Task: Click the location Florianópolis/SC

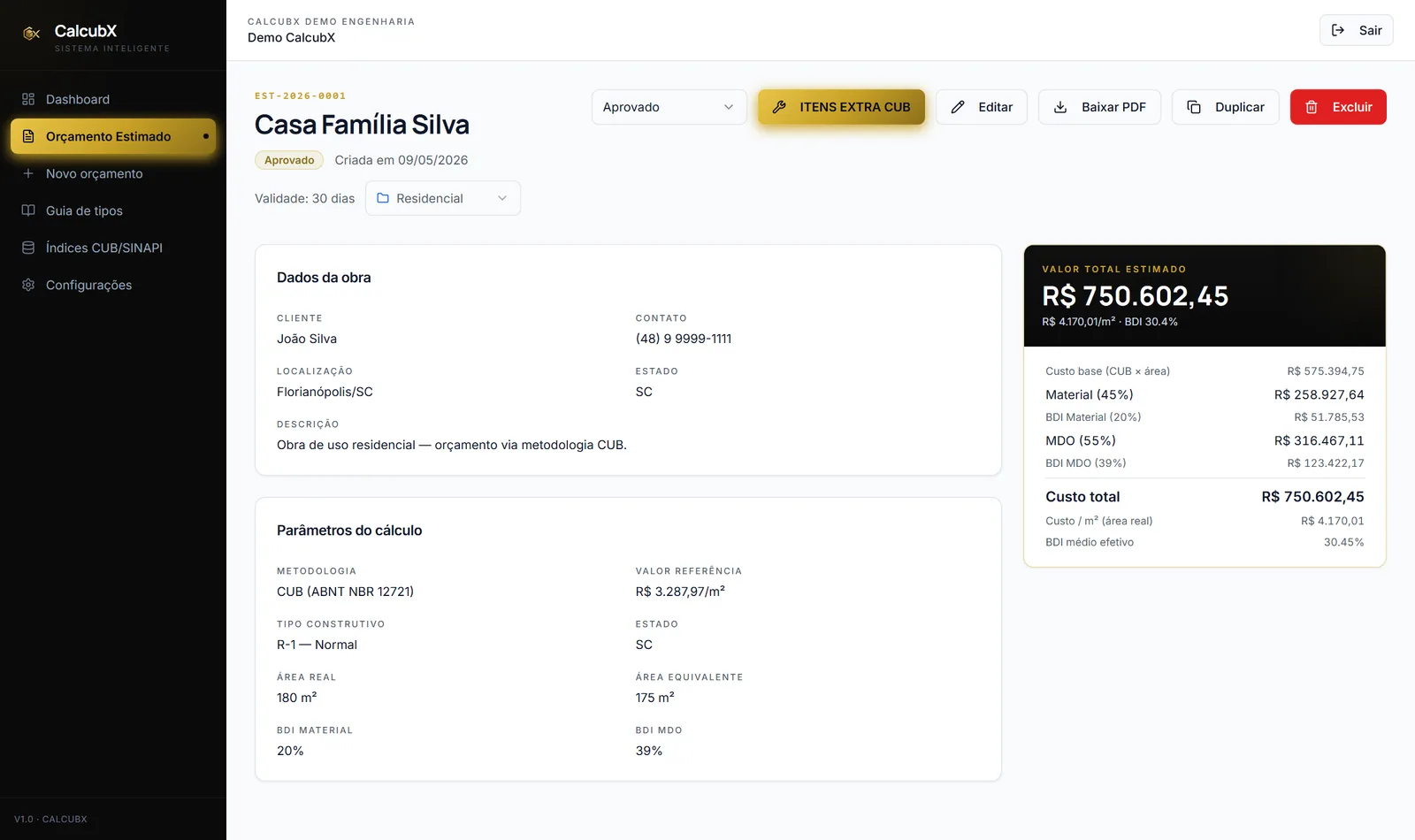Action: (x=325, y=392)
